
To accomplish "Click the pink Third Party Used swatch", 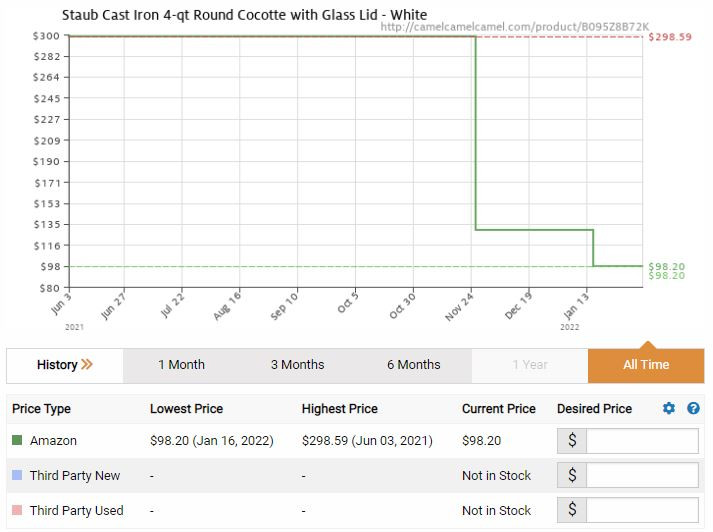I will pos(17,510).
